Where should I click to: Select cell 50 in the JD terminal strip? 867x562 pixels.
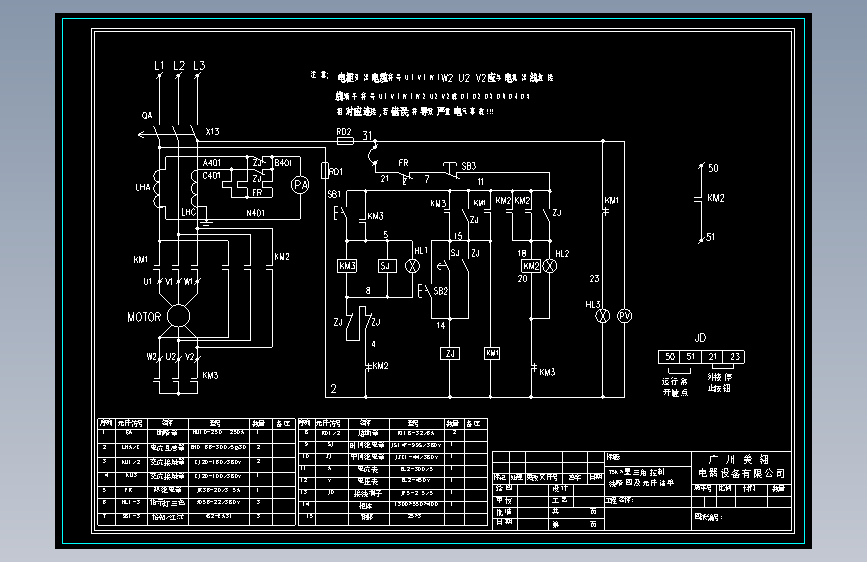coord(669,357)
